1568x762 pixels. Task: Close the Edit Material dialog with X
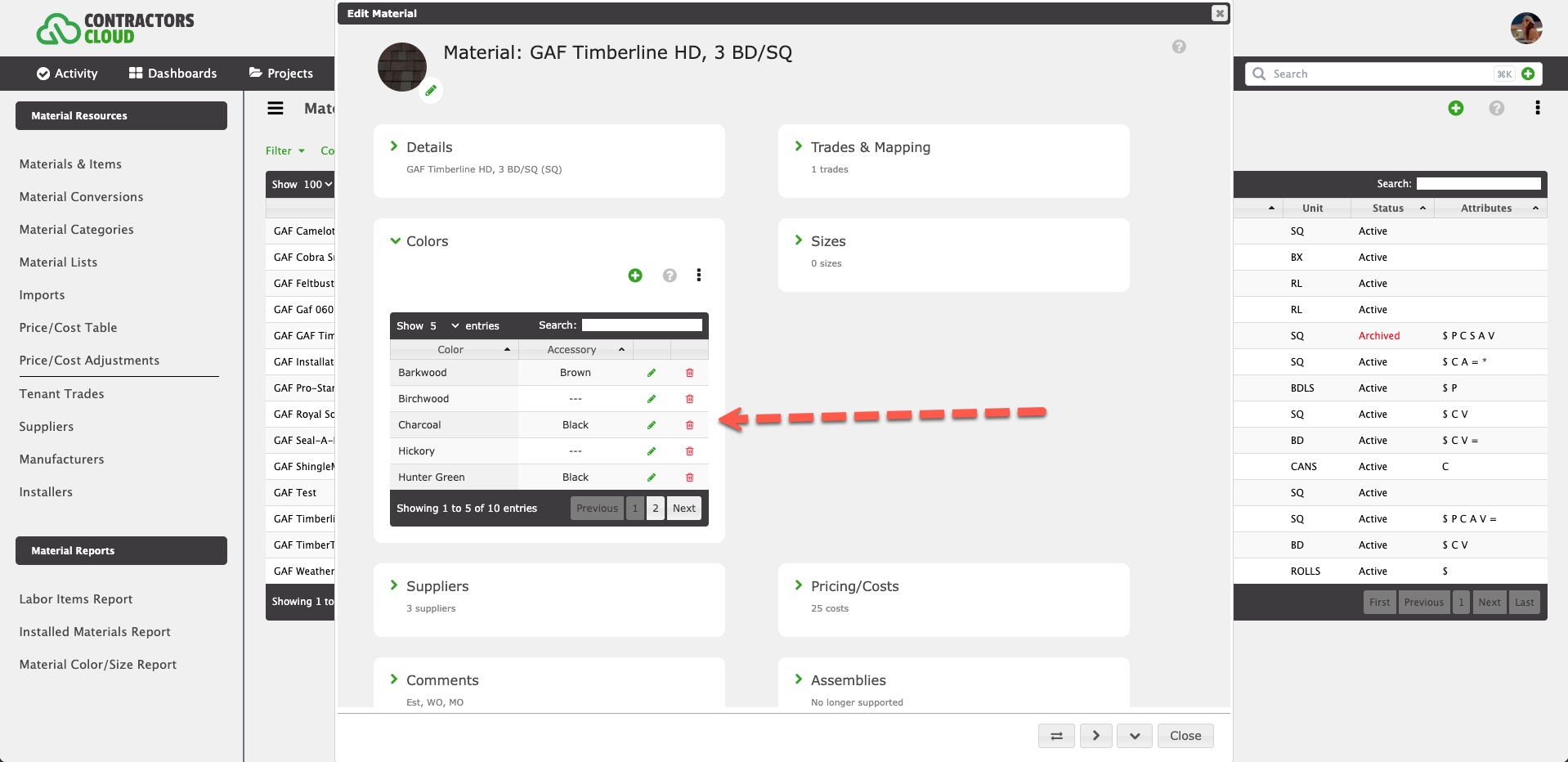(1220, 13)
